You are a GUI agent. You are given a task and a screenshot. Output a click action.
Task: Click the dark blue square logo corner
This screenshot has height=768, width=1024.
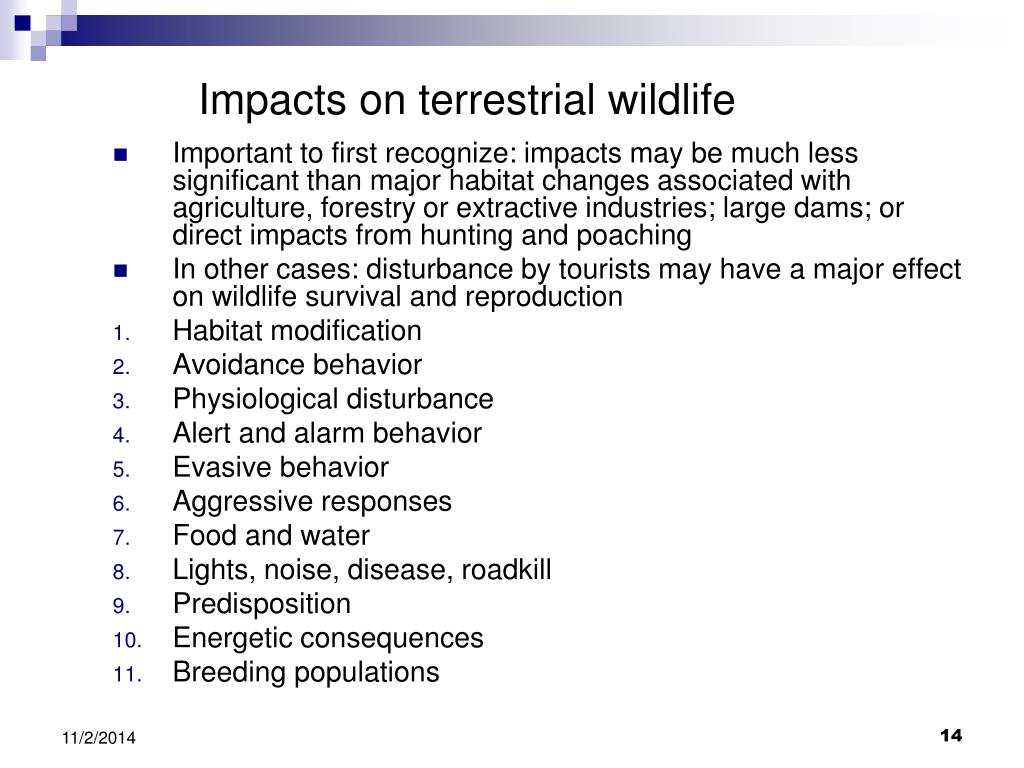tap(23, 22)
